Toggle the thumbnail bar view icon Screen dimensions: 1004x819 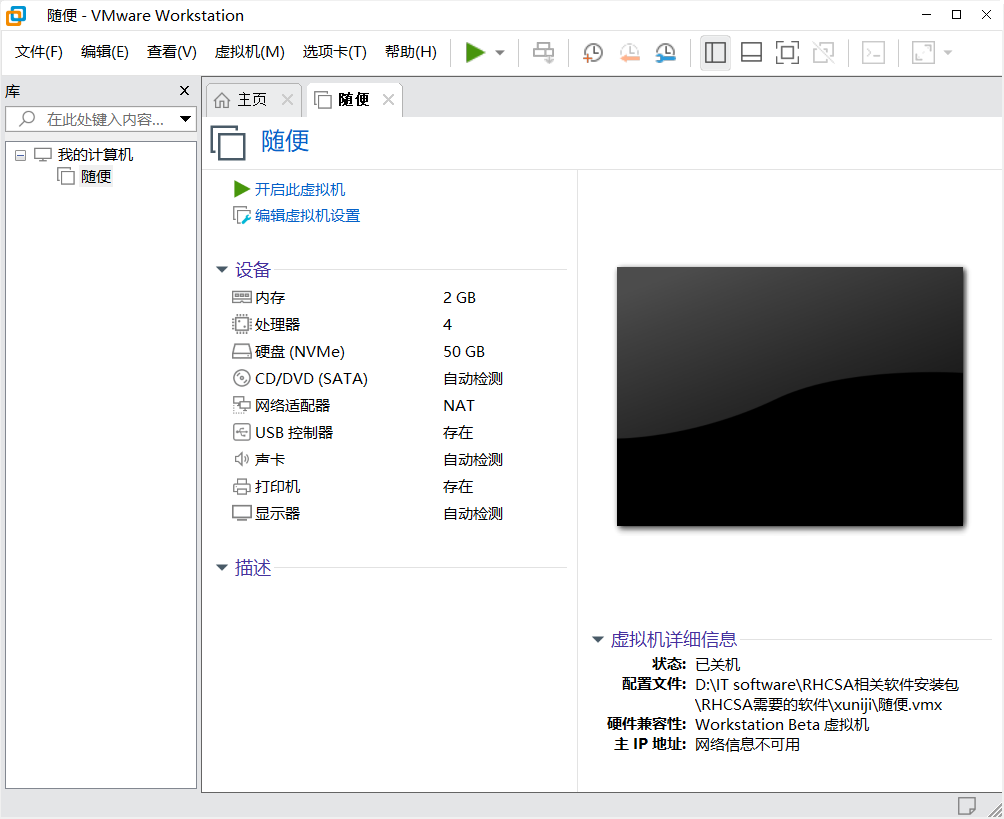pos(751,53)
